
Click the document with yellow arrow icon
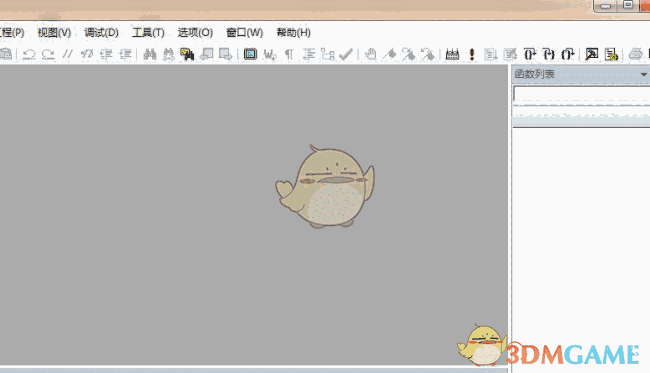click(611, 54)
